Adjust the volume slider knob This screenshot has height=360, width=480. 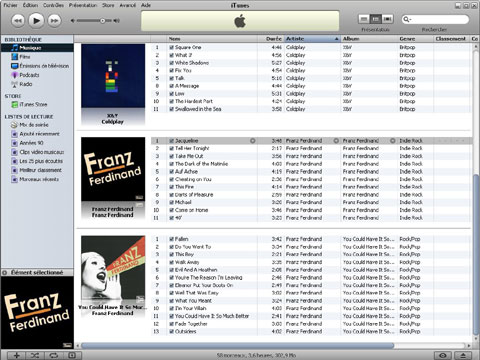coord(103,21)
